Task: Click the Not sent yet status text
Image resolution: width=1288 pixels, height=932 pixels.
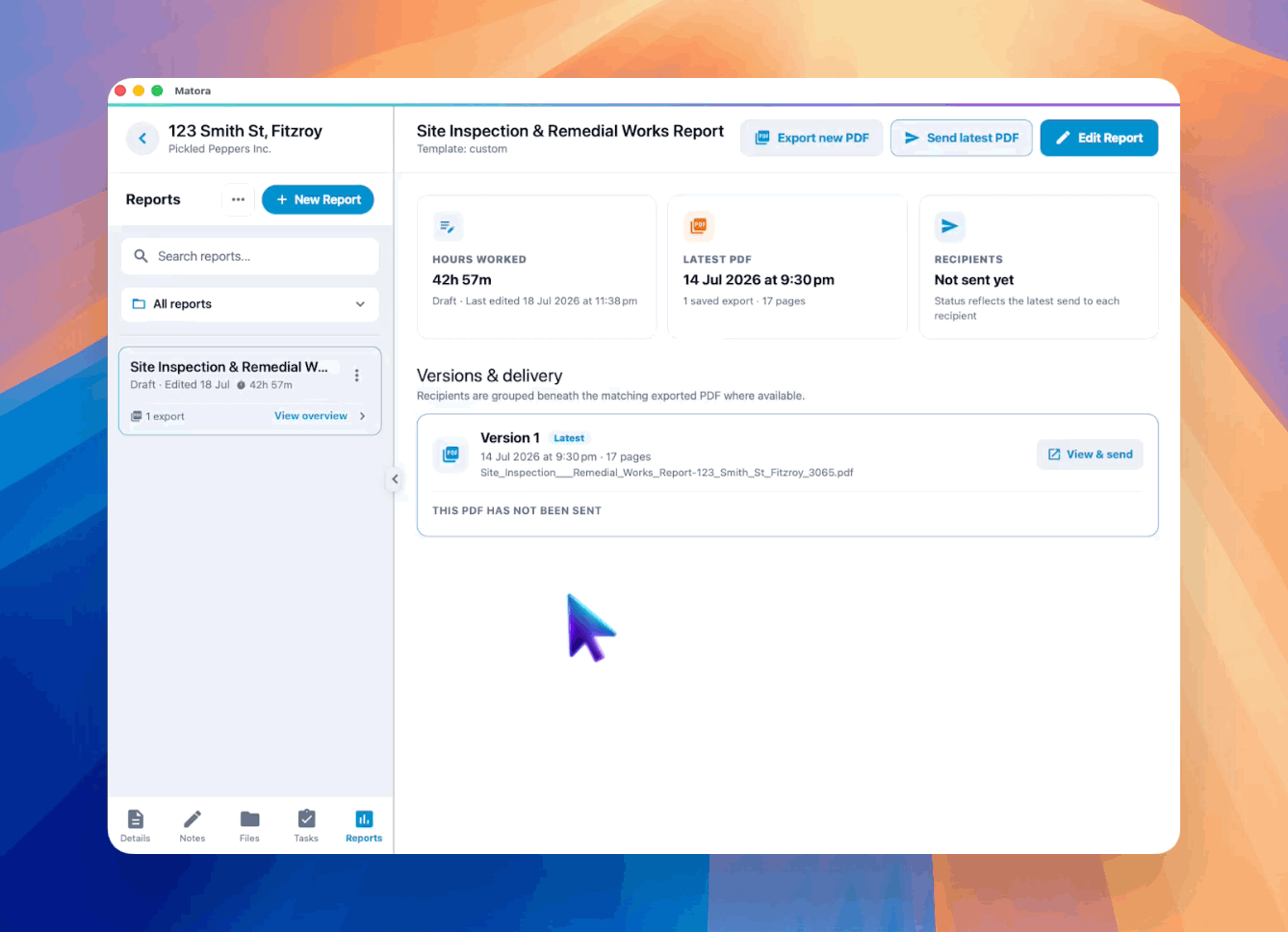Action: click(974, 280)
